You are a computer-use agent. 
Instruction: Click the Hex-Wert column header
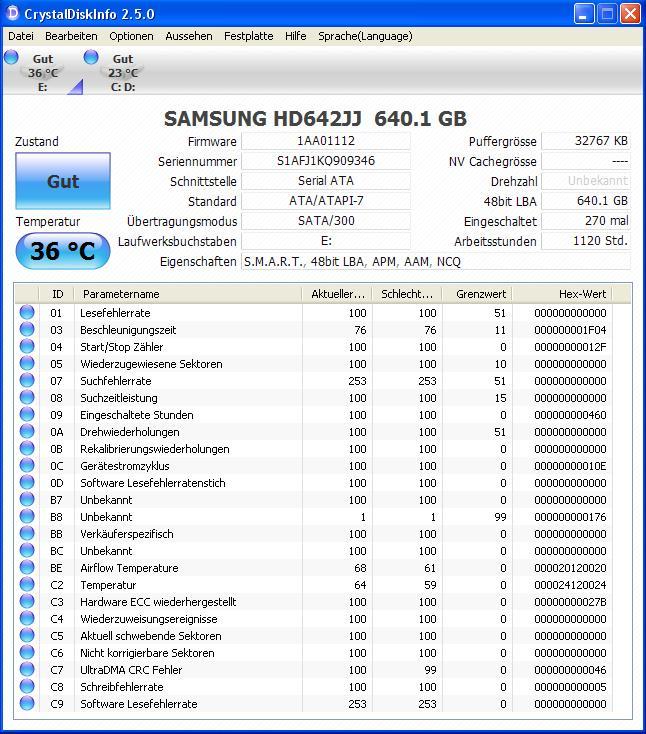tap(562, 294)
